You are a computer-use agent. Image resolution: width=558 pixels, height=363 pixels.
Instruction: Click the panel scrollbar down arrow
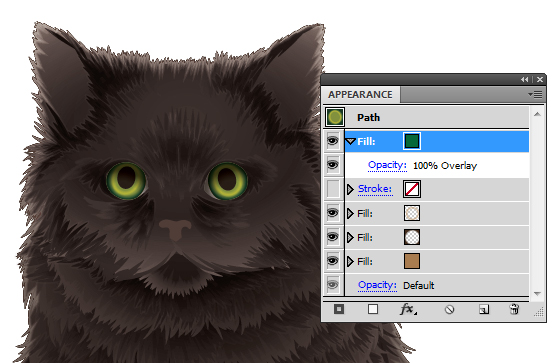537,294
